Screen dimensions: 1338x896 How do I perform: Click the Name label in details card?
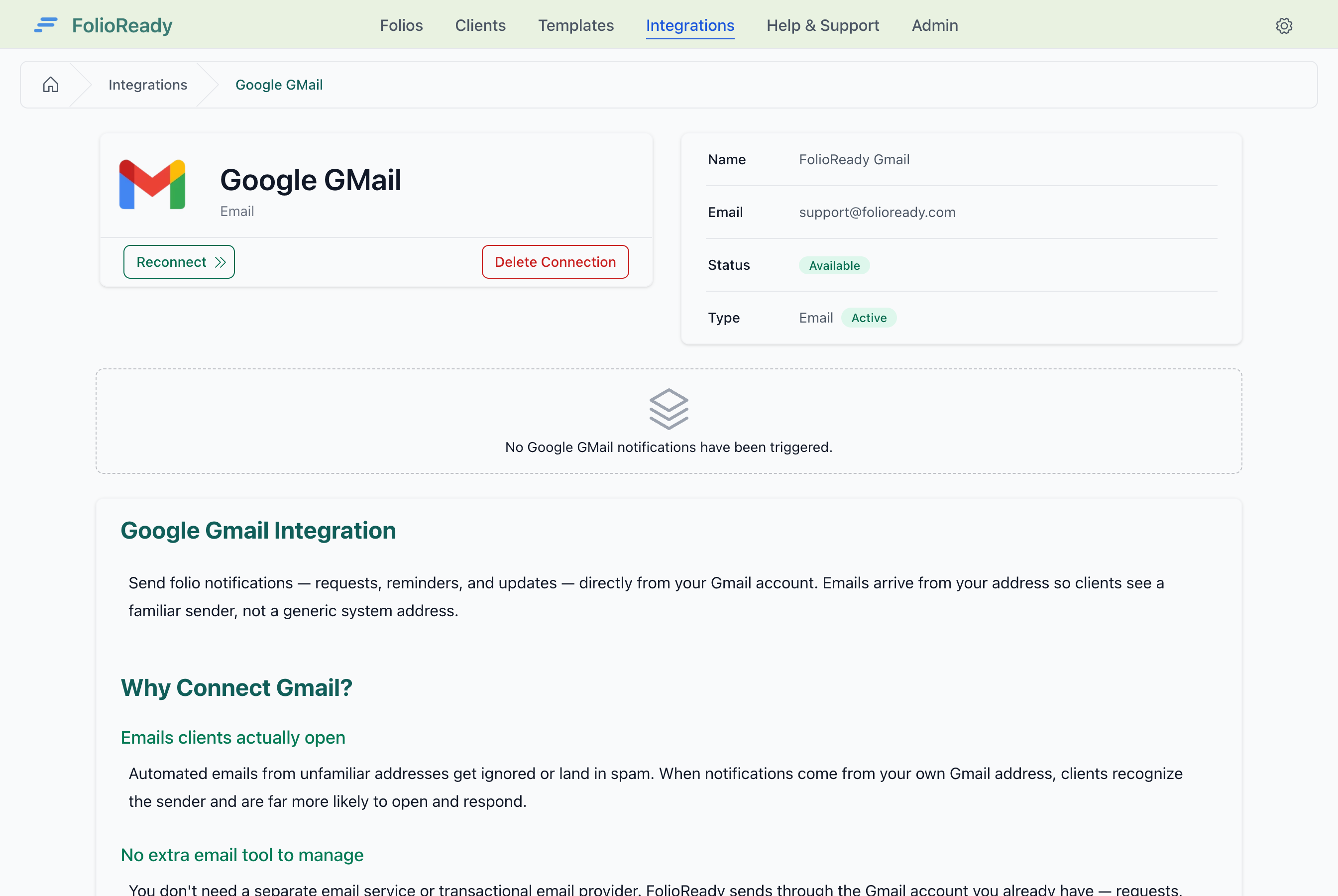pos(727,159)
